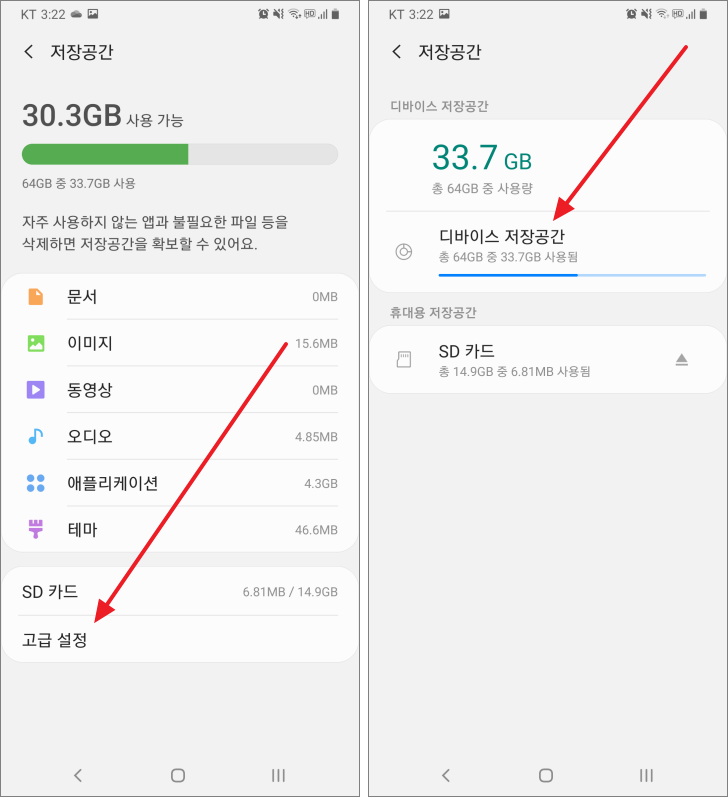Image resolution: width=728 pixels, height=797 pixels.
Task: Tap the 애플리케이션 four-dot apps icon
Action: (x=36, y=483)
